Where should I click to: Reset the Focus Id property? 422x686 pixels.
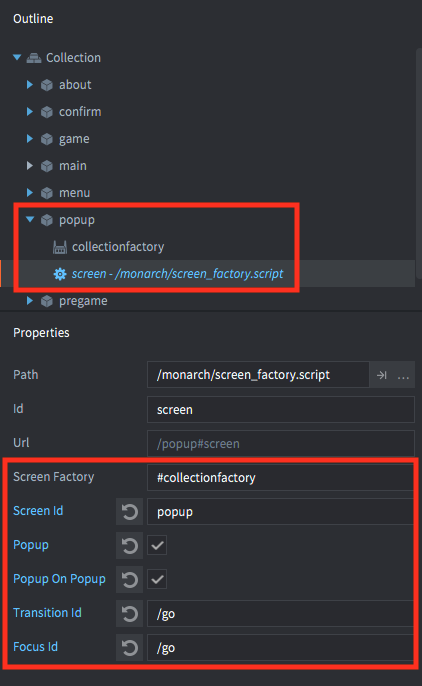pyautogui.click(x=129, y=648)
